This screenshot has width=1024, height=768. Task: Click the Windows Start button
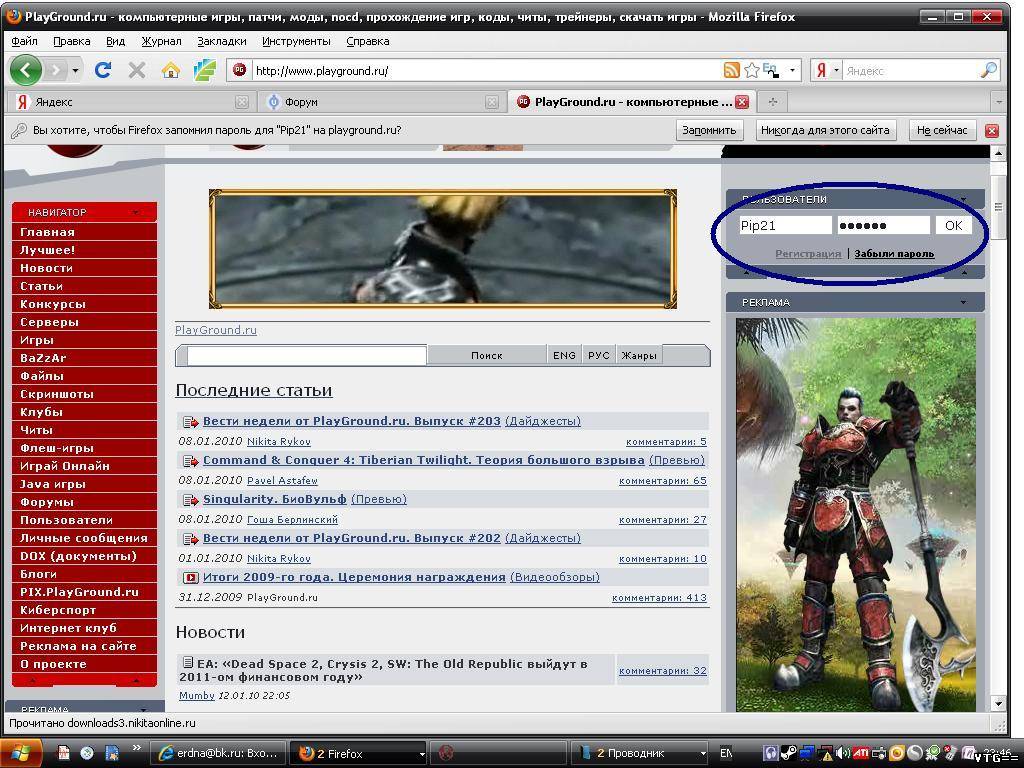[x=21, y=754]
